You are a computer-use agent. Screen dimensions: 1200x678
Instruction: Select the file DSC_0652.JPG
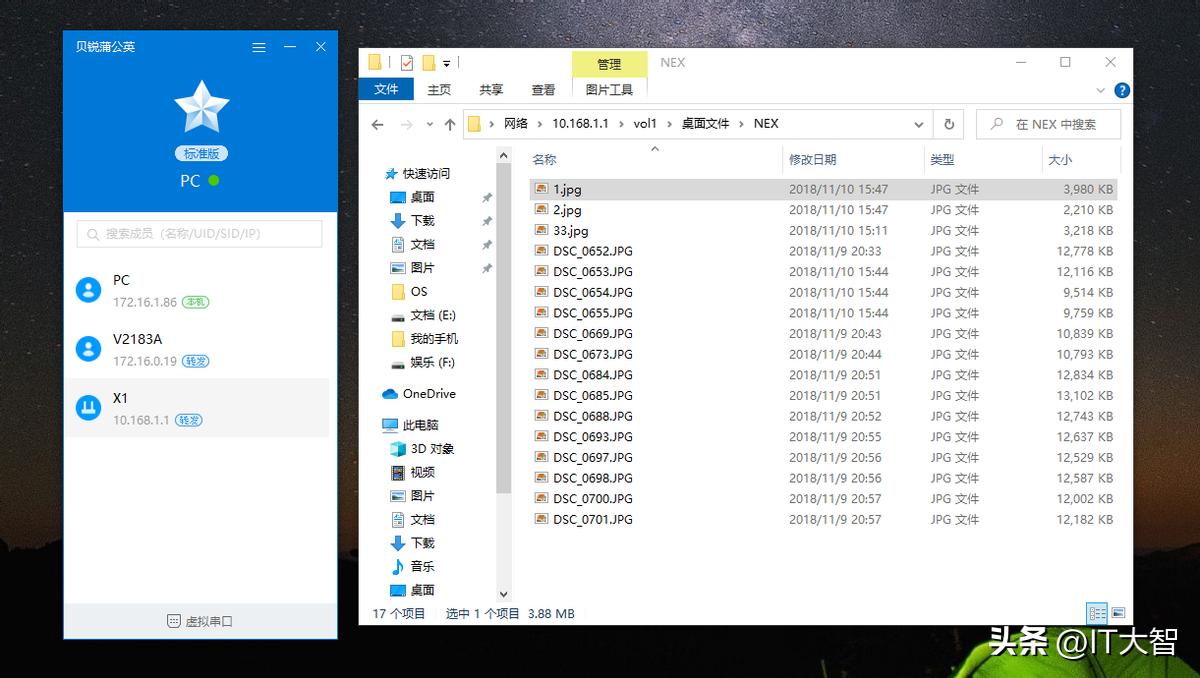tap(594, 251)
